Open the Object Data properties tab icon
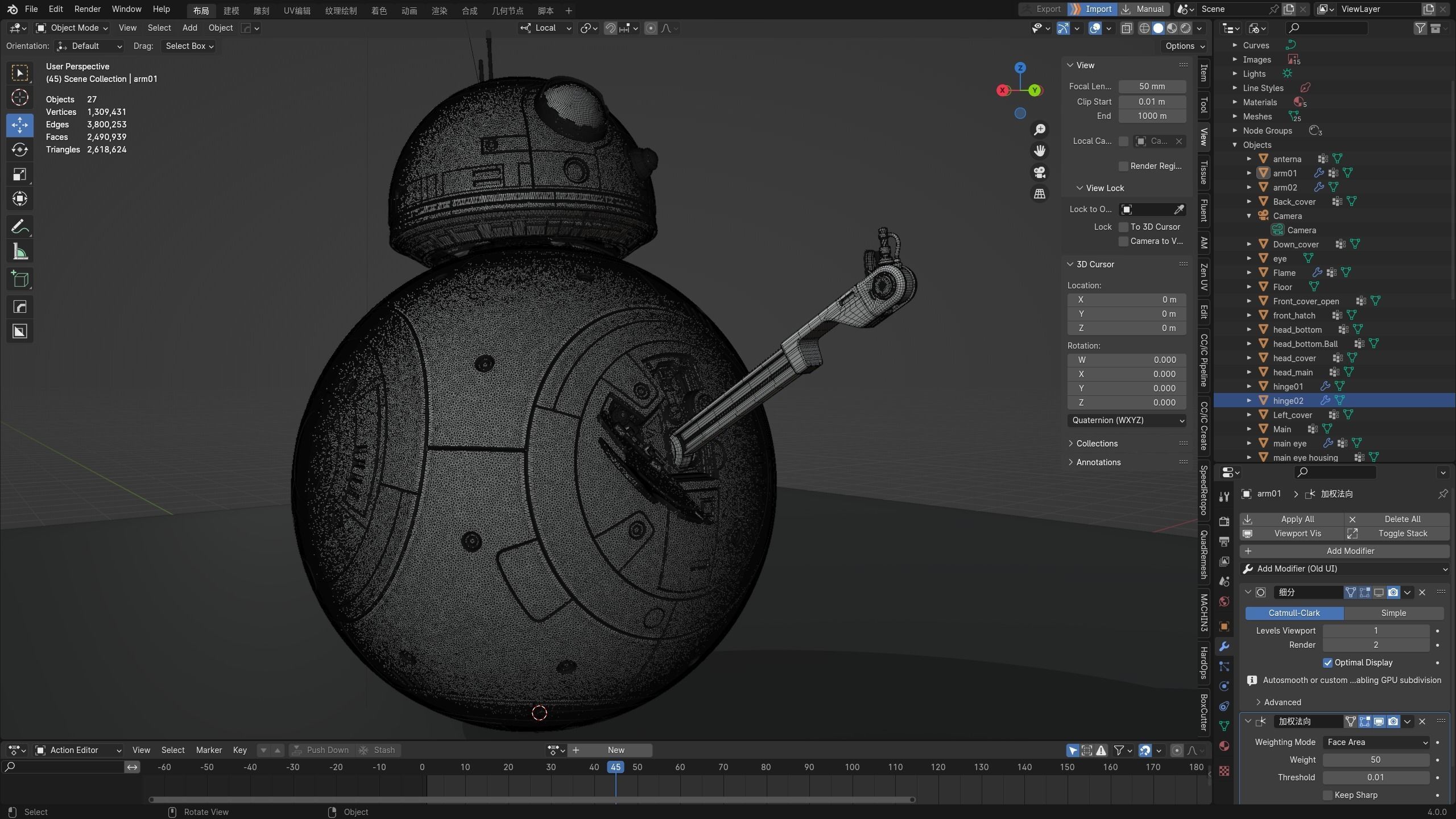This screenshot has width=1456, height=819. point(1225,726)
